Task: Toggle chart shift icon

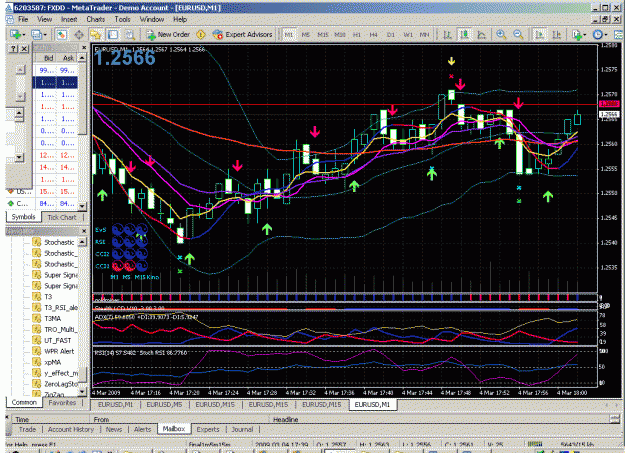Action: coord(556,35)
